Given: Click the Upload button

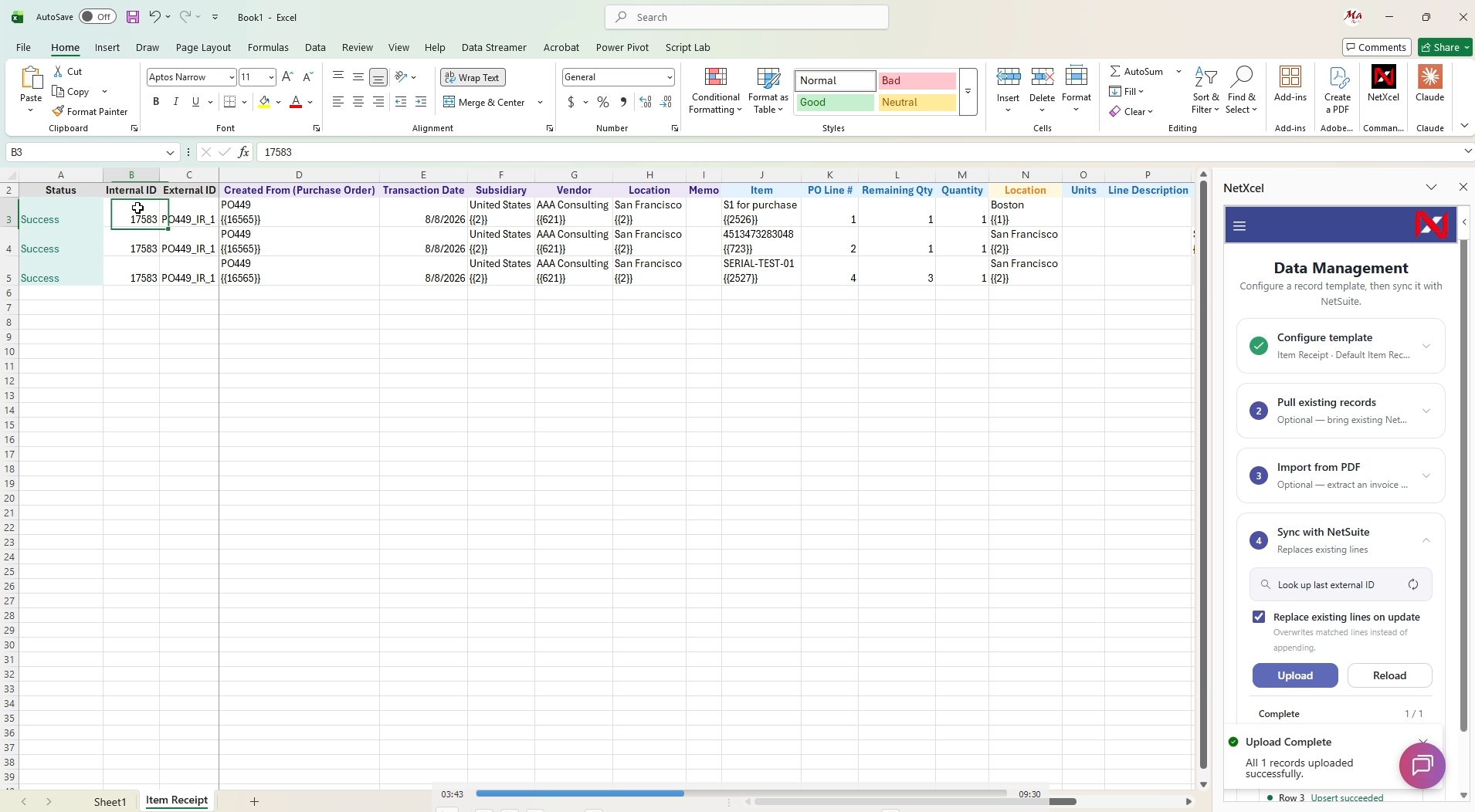Looking at the screenshot, I should [x=1295, y=675].
